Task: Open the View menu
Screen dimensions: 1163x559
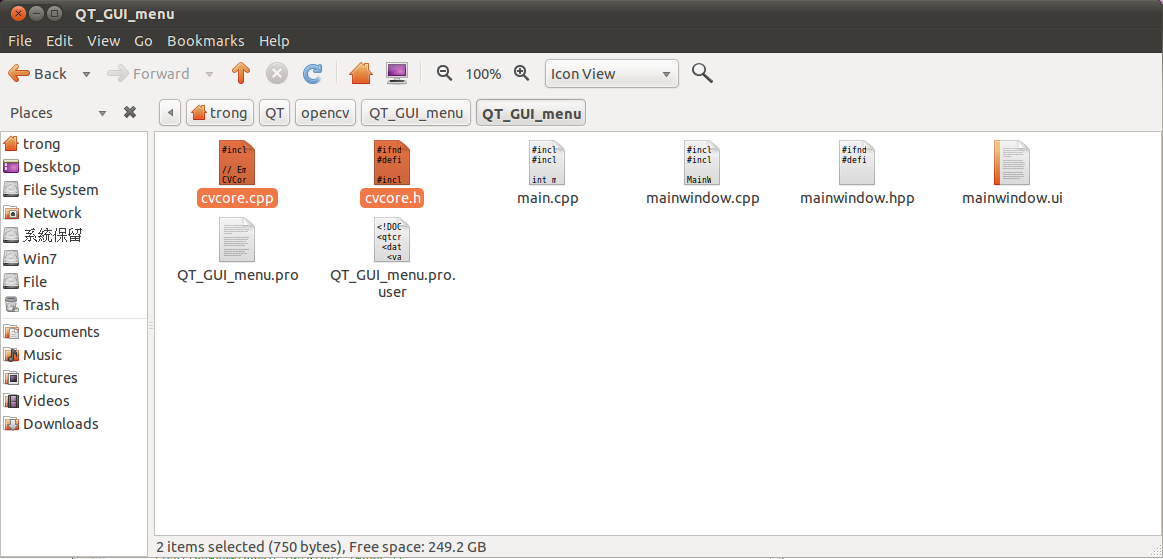Action: pos(103,41)
